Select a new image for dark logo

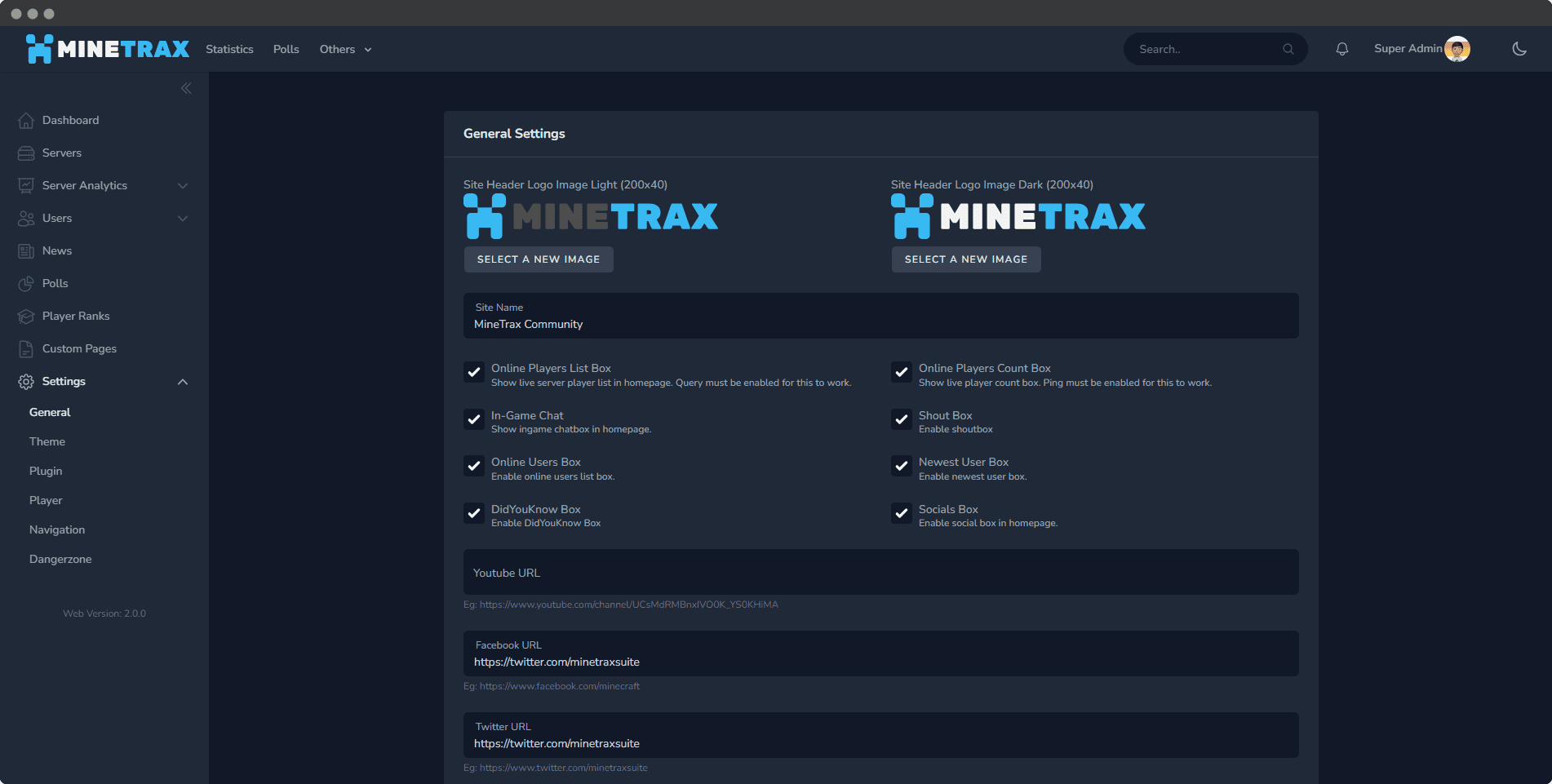[966, 259]
